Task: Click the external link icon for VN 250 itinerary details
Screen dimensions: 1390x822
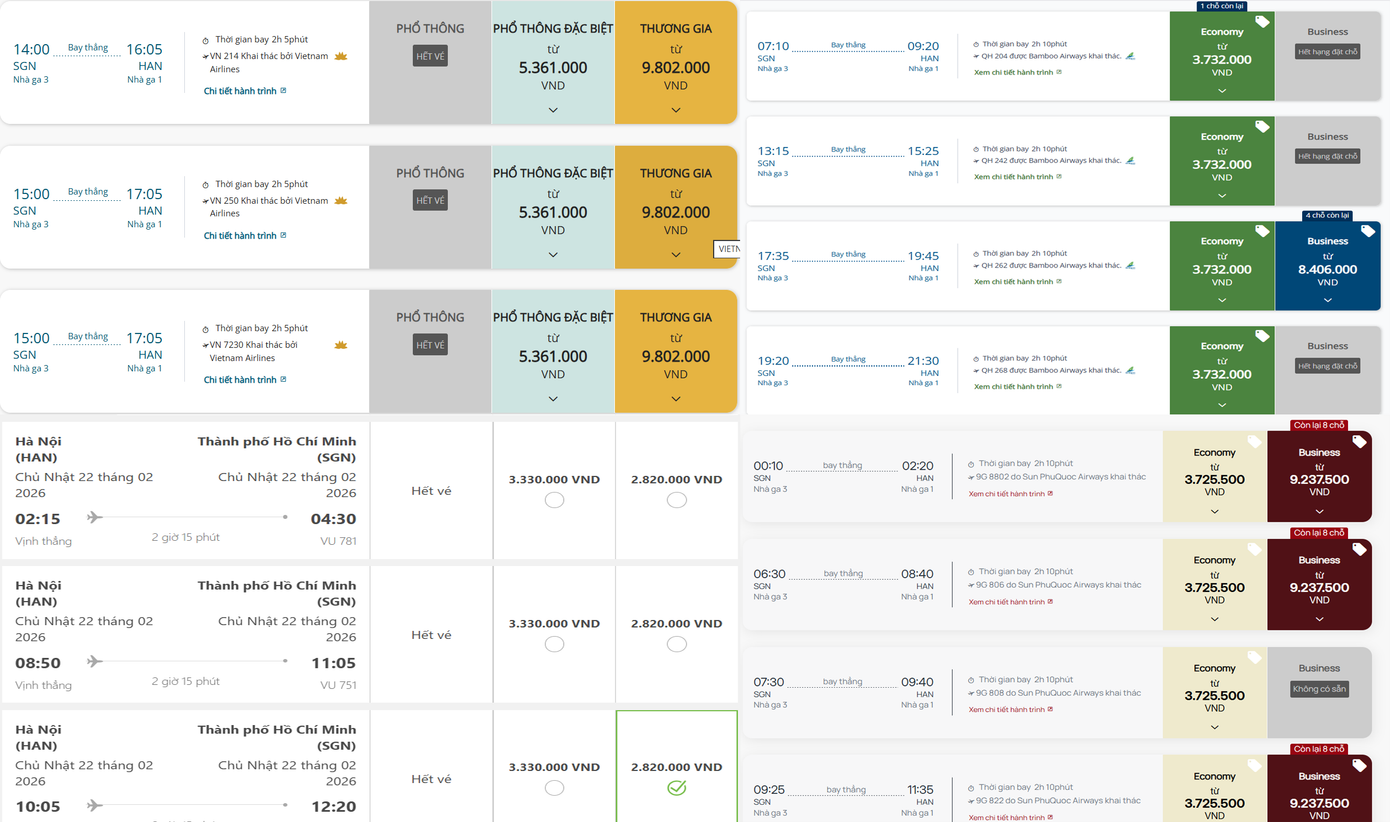Action: coord(283,236)
